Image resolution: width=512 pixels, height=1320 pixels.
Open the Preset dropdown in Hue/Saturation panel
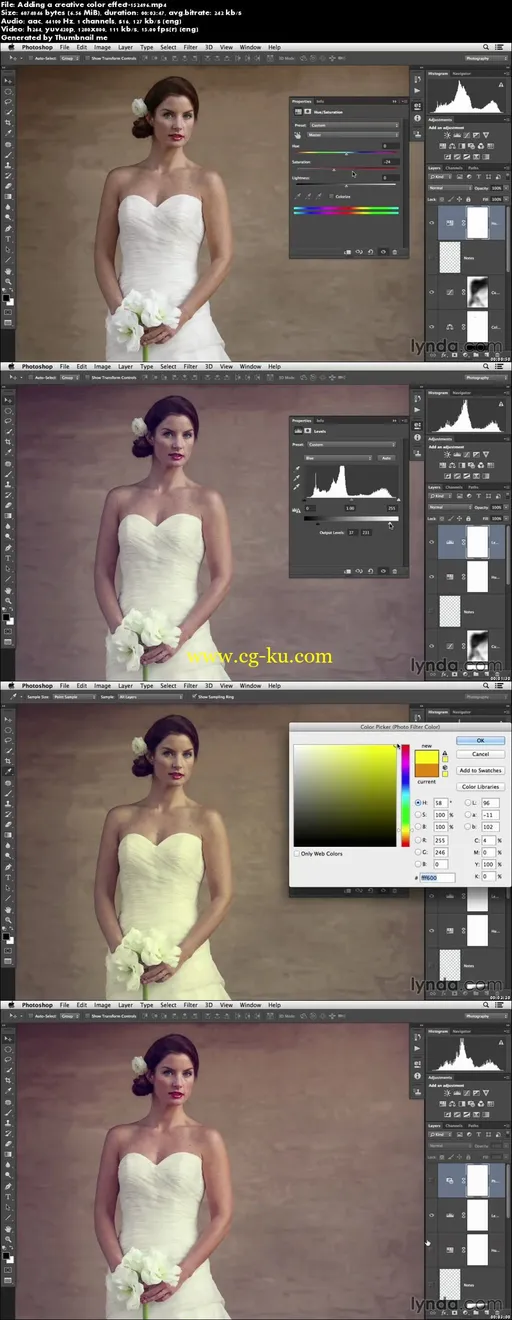click(354, 125)
